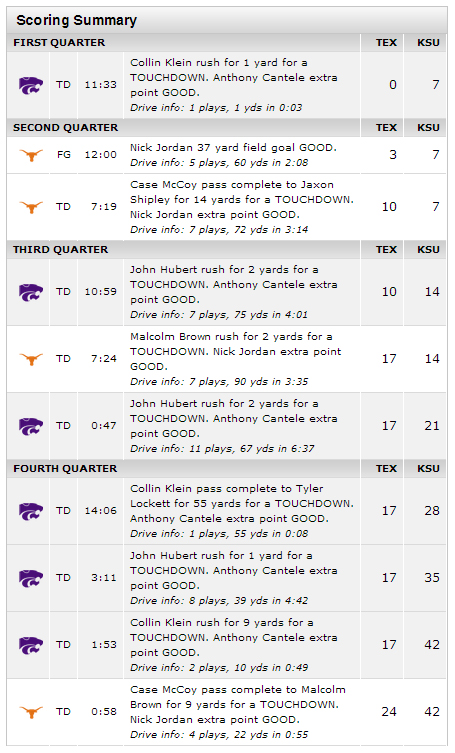Click the Scoring Summary title

click(76, 20)
